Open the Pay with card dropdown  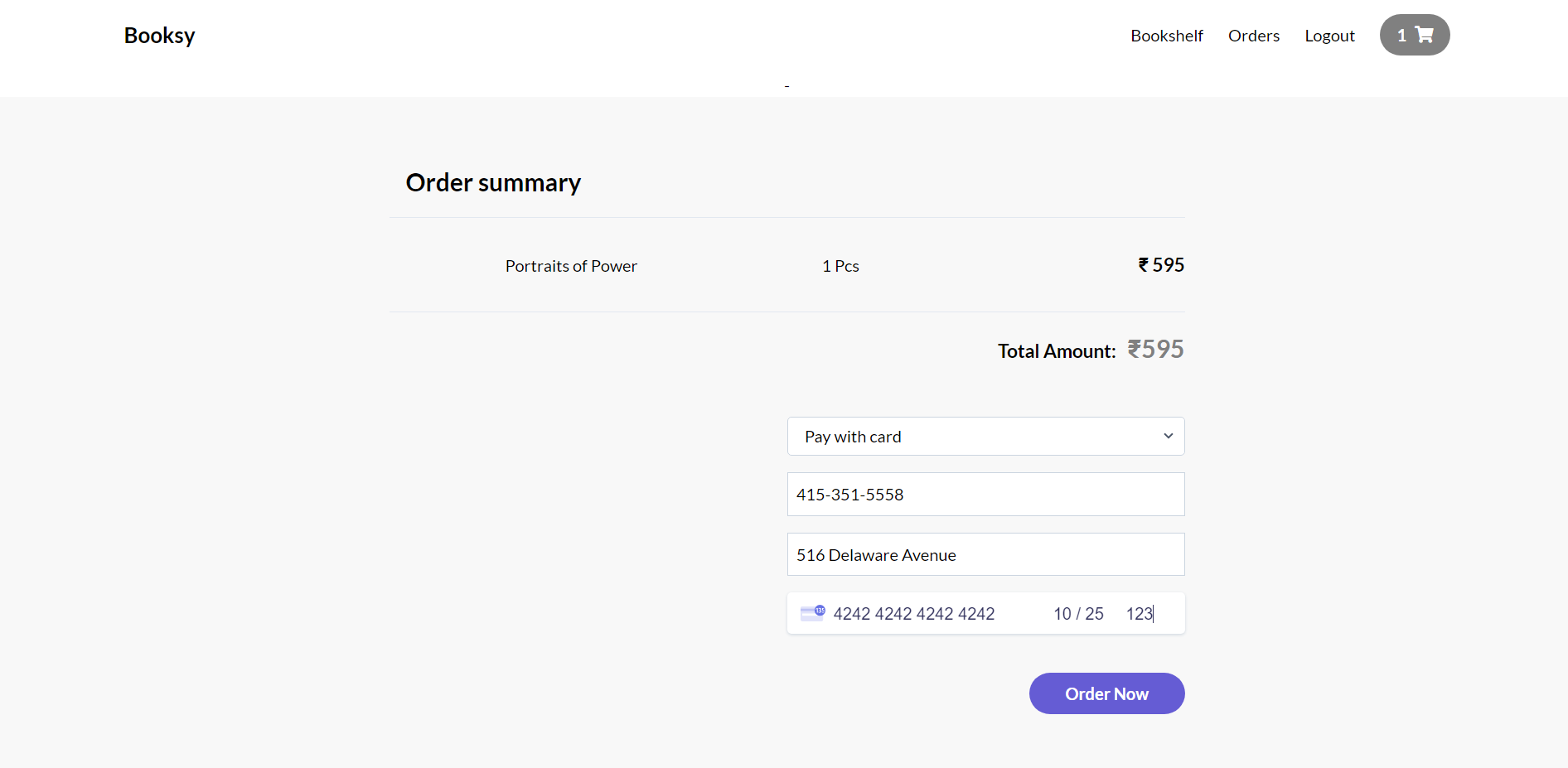click(x=985, y=437)
